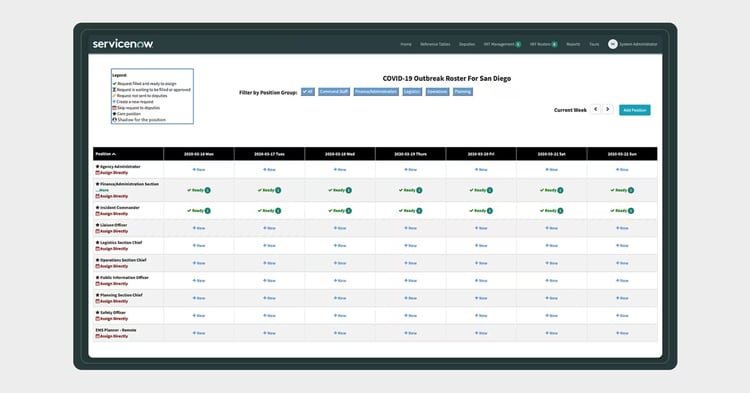Click the ServiceNow logo
Screen dimensions: 750x393
122,44
